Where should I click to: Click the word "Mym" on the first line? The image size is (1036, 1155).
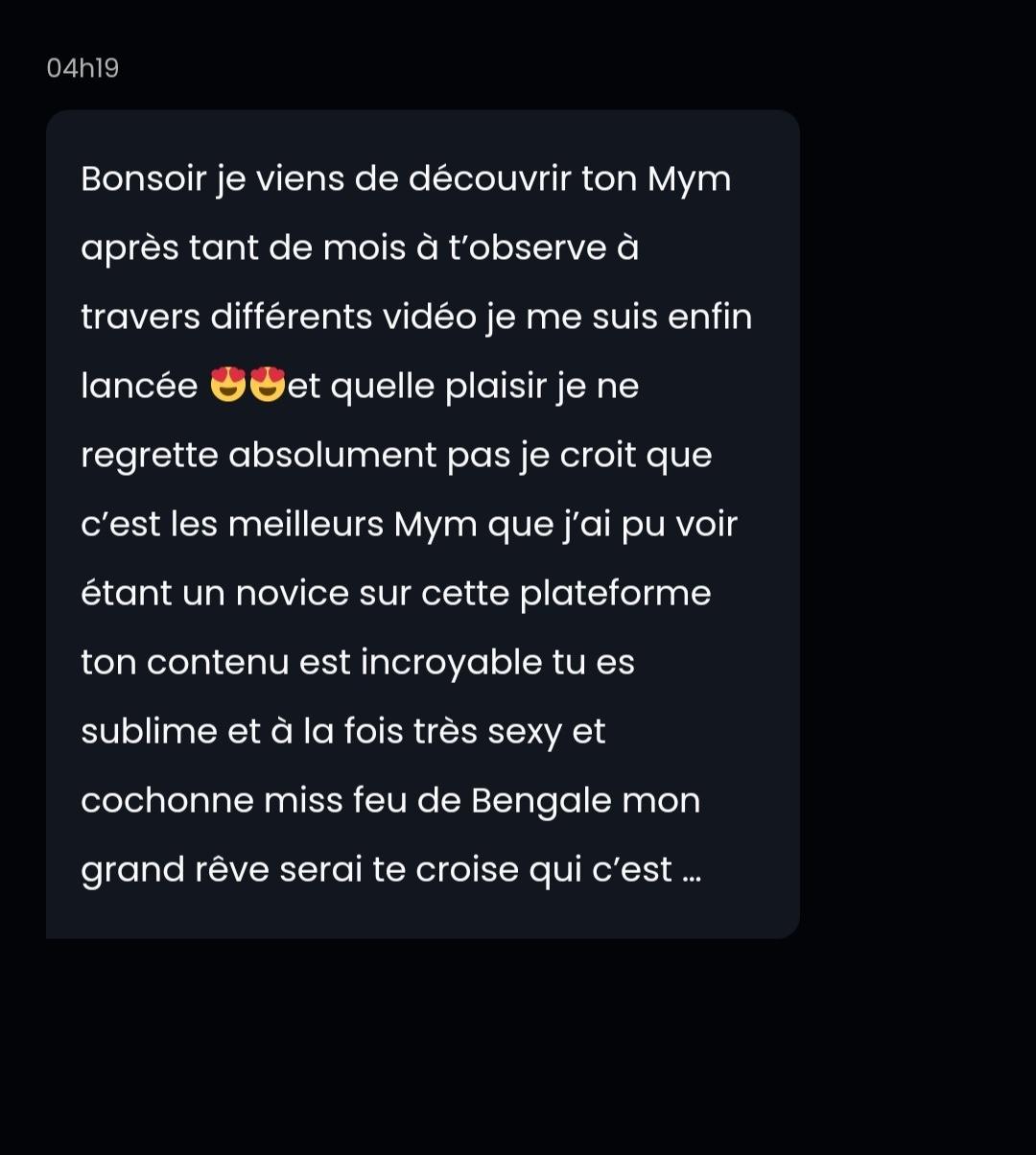tap(690, 180)
